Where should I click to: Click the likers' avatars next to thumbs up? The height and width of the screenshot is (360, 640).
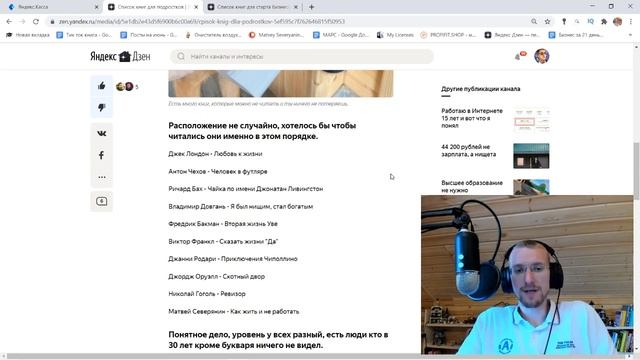[x=125, y=87]
